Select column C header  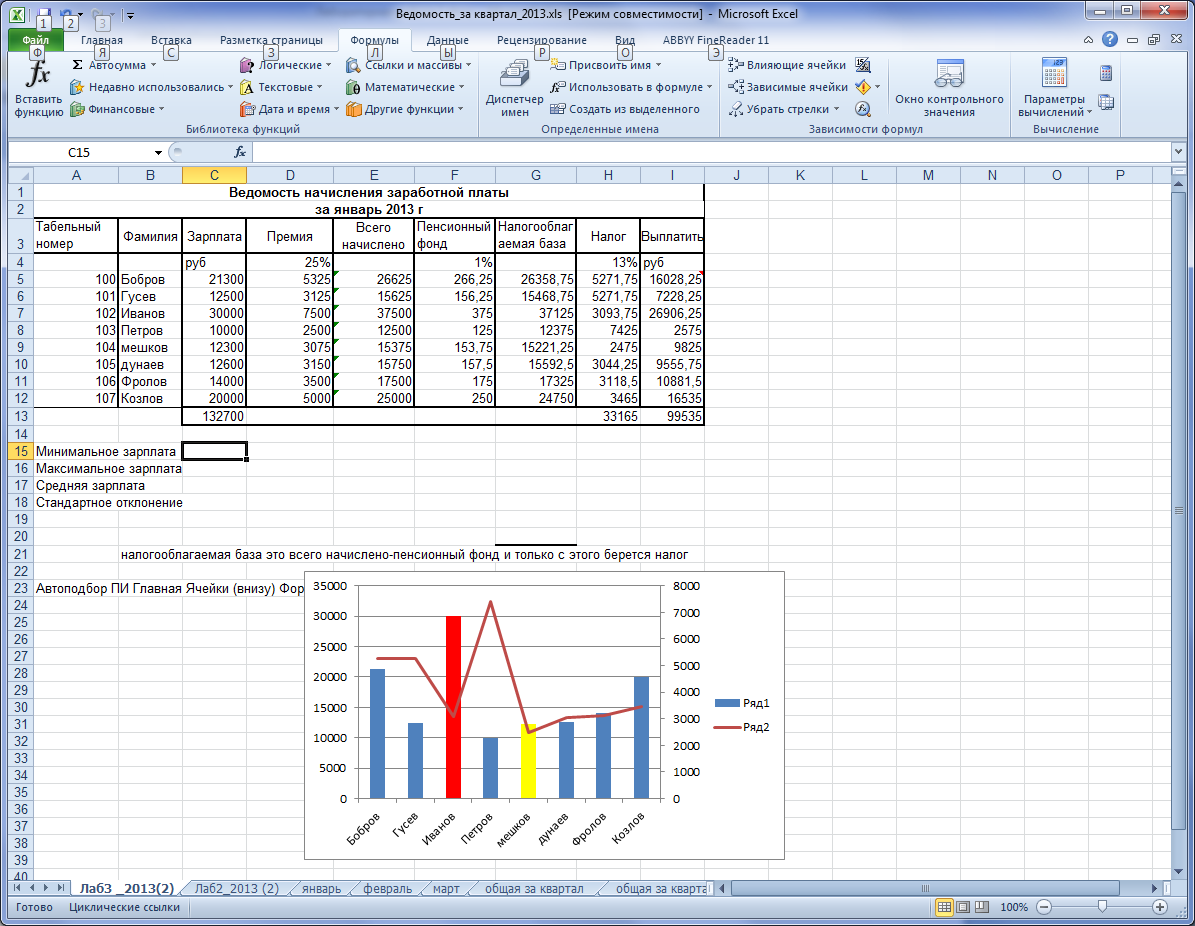click(x=214, y=175)
